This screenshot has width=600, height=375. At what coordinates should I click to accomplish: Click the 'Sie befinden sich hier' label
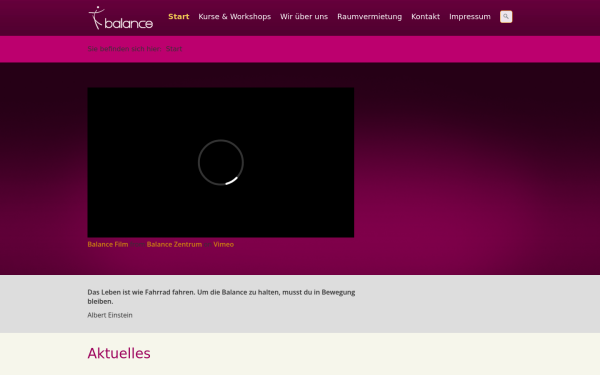pyautogui.click(x=124, y=49)
